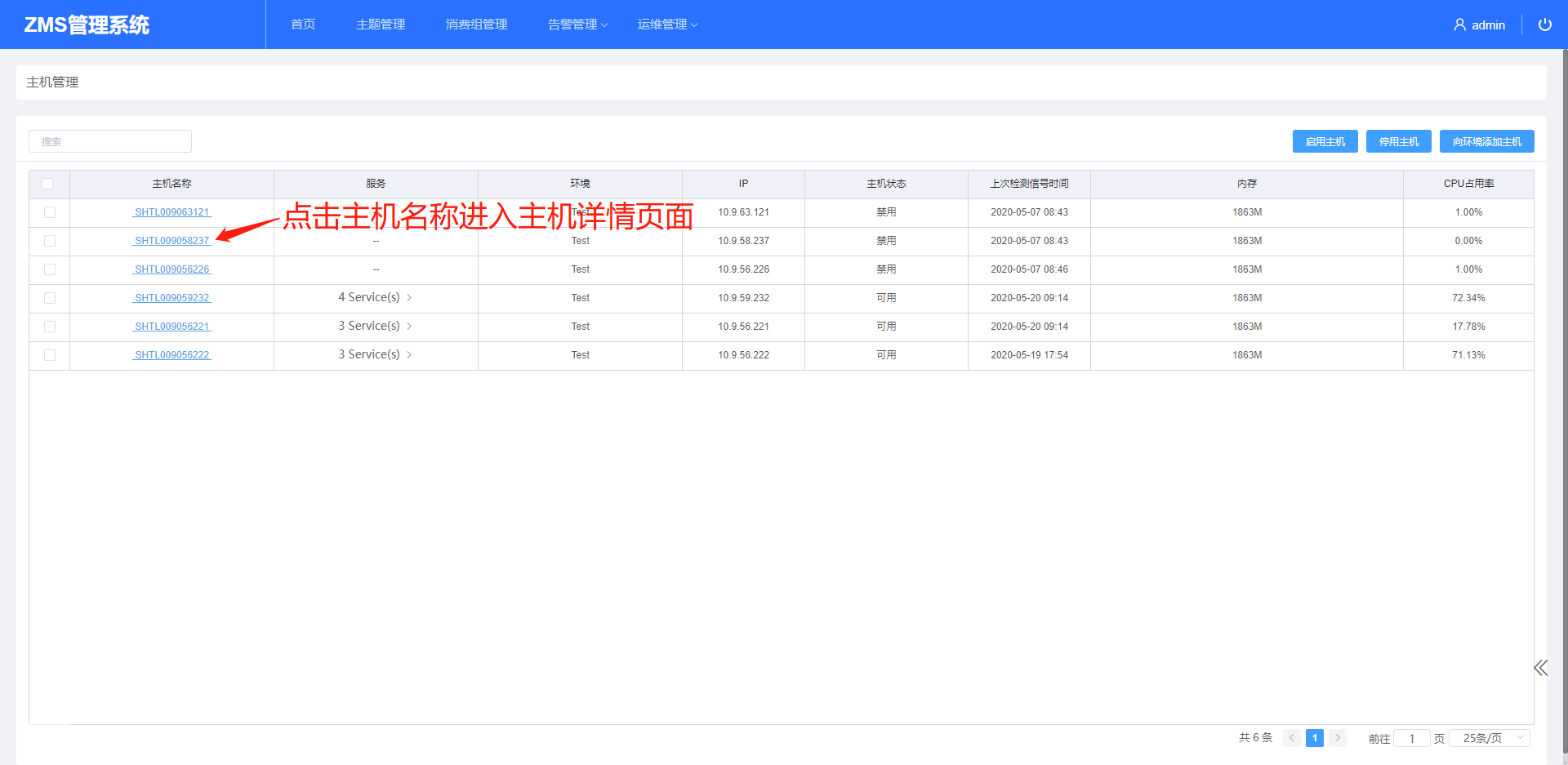The width and height of the screenshot is (1568, 765).
Task: Click the admin user icon
Action: pyautogui.click(x=1459, y=25)
